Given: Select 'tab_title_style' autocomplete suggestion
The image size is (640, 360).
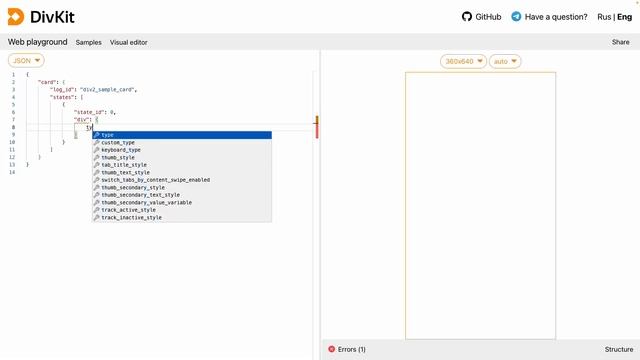Looking at the screenshot, I should tap(182, 165).
